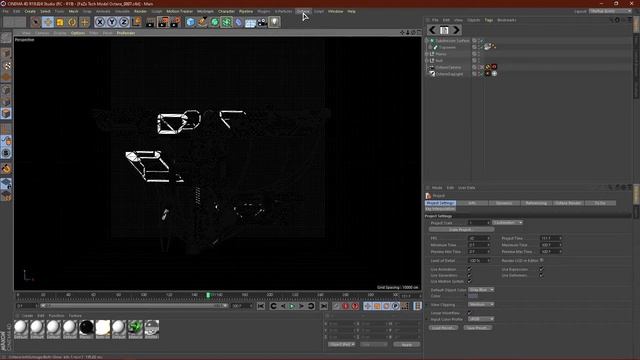640x360 pixels.
Task: Open the Mesh menu
Action: coord(73,11)
